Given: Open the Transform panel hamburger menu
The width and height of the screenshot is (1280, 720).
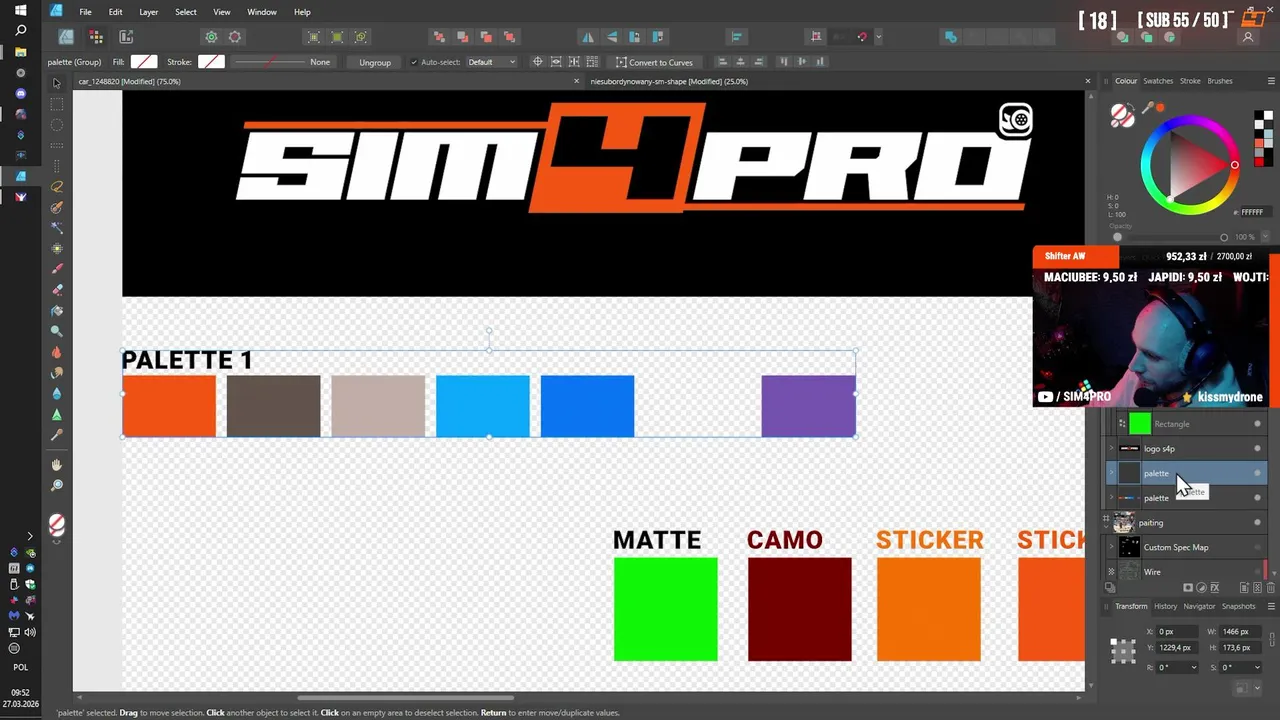Looking at the screenshot, I should (x=1271, y=606).
